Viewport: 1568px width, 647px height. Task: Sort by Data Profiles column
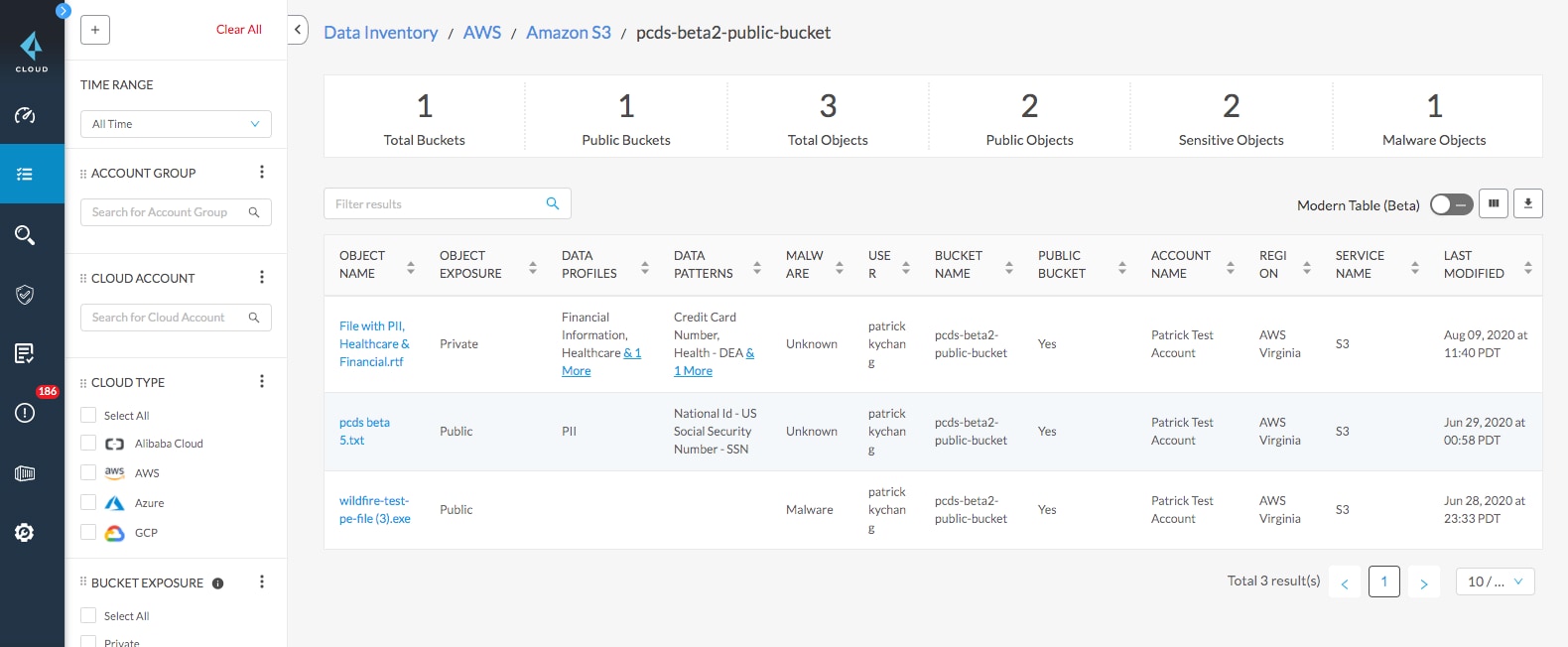(645, 268)
